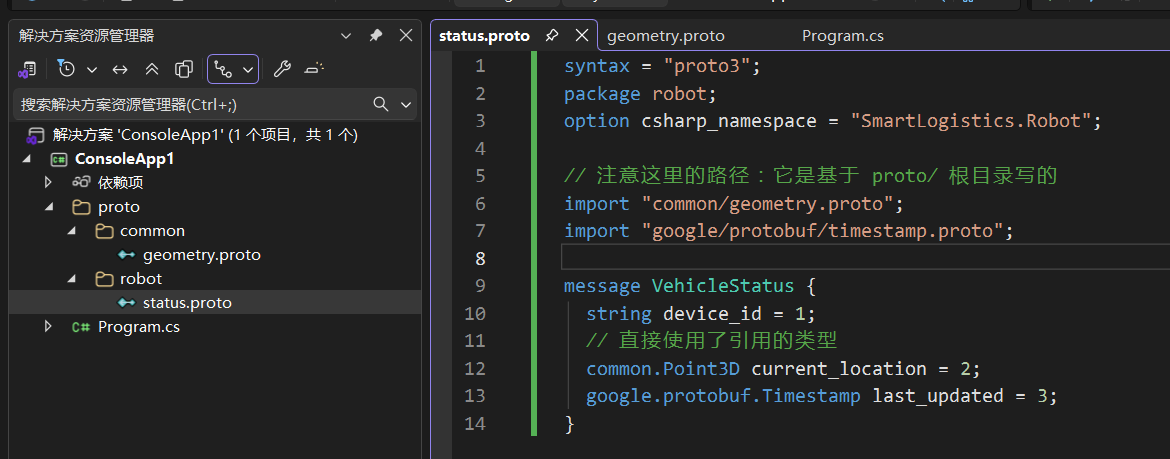Click the pending changes filter icon
Screen dimensions: 1170x459
pos(67,69)
